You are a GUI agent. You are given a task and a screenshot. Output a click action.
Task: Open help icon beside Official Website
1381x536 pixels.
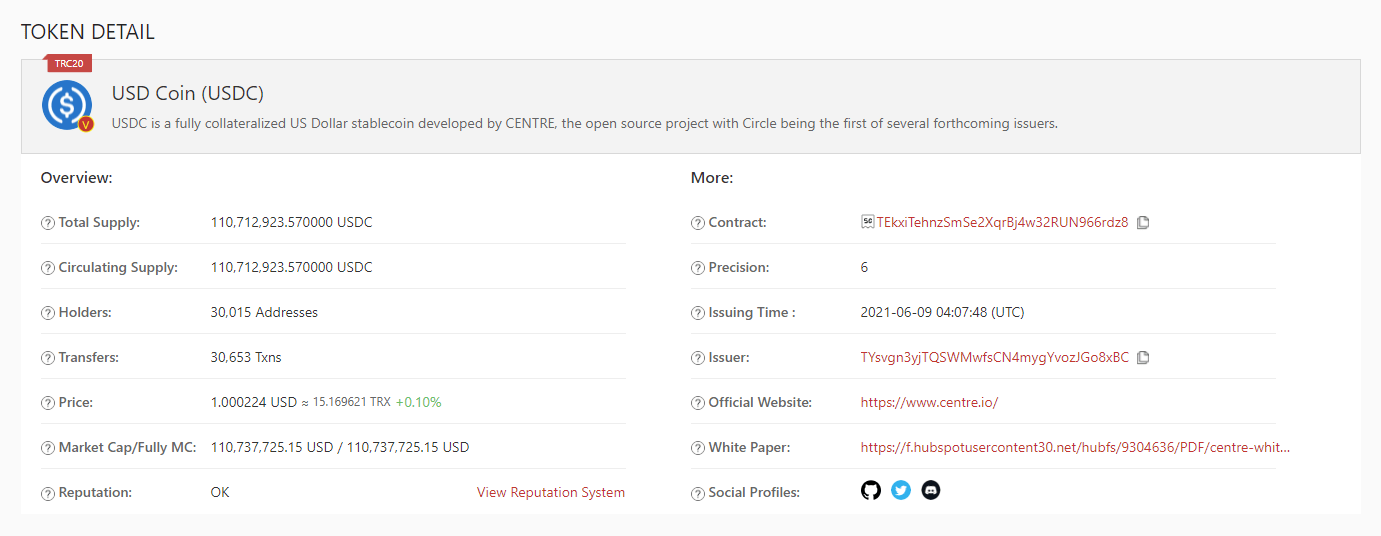[697, 403]
